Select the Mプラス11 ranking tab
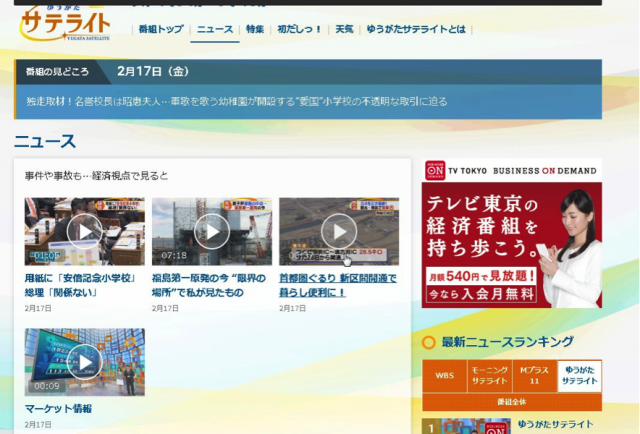Viewport: 640px width, 434px height. point(535,376)
